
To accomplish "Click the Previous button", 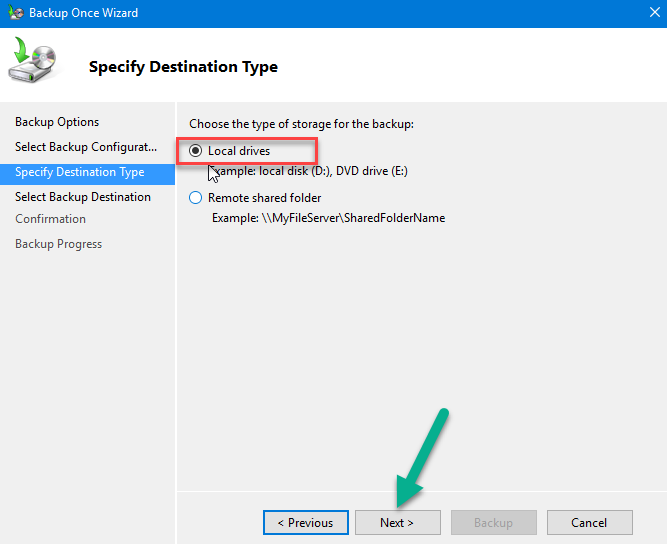I will coord(306,523).
